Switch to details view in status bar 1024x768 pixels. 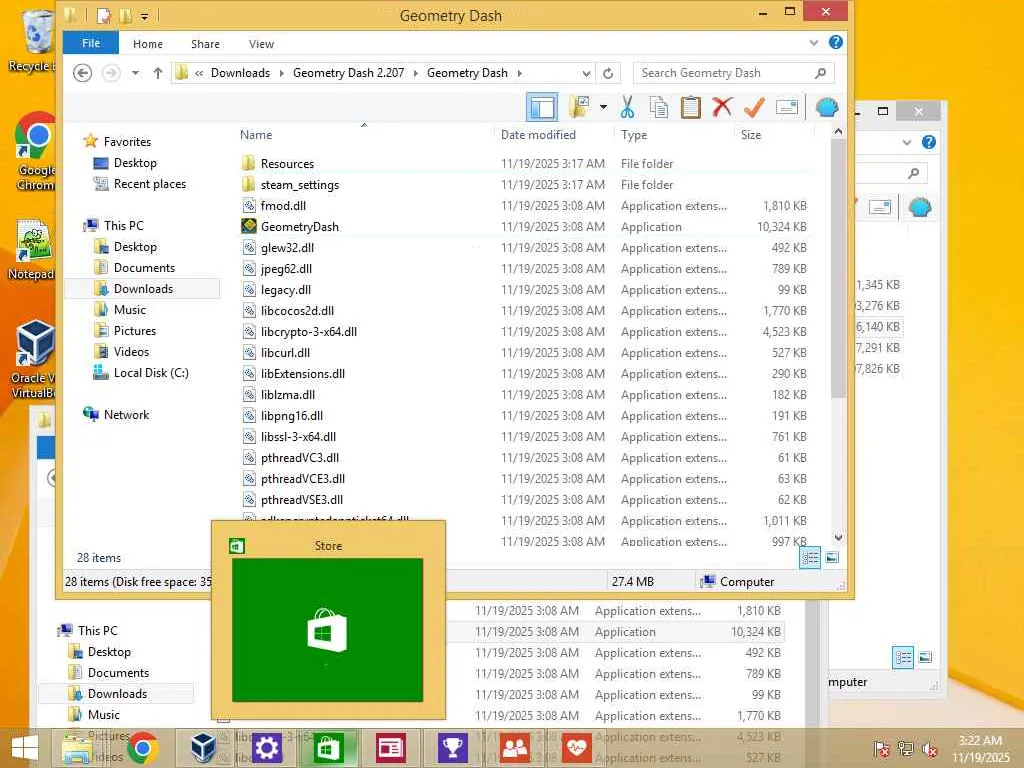pos(810,557)
